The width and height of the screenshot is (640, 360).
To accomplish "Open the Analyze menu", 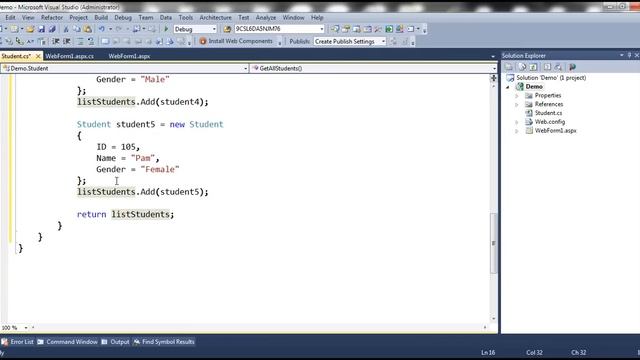I will pos(266,18).
